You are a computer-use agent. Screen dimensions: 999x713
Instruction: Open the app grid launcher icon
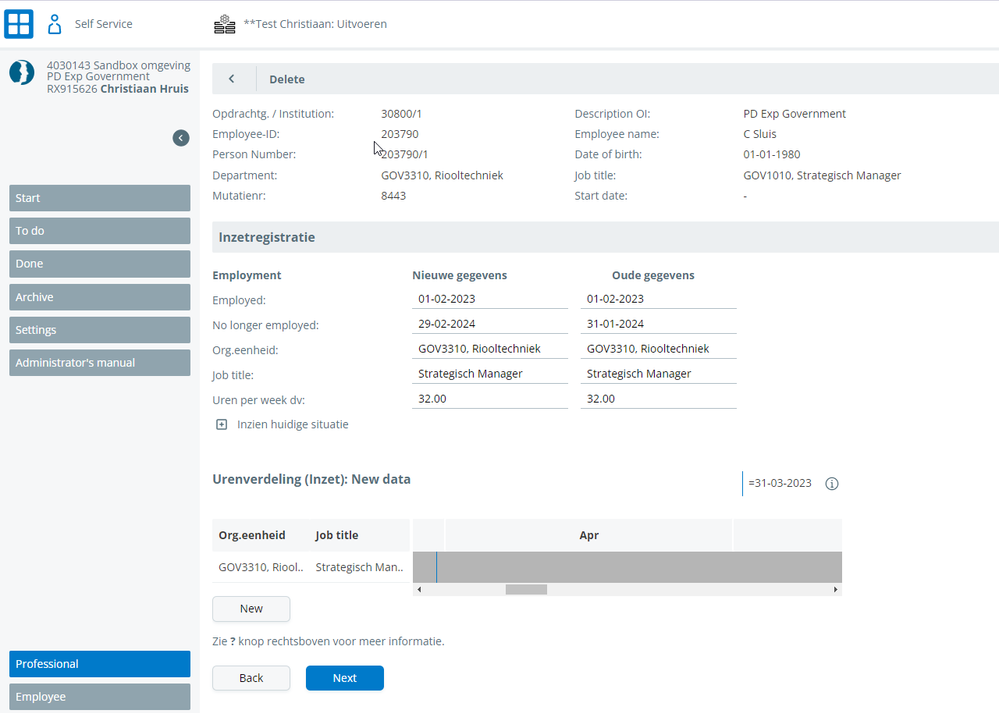point(18,24)
